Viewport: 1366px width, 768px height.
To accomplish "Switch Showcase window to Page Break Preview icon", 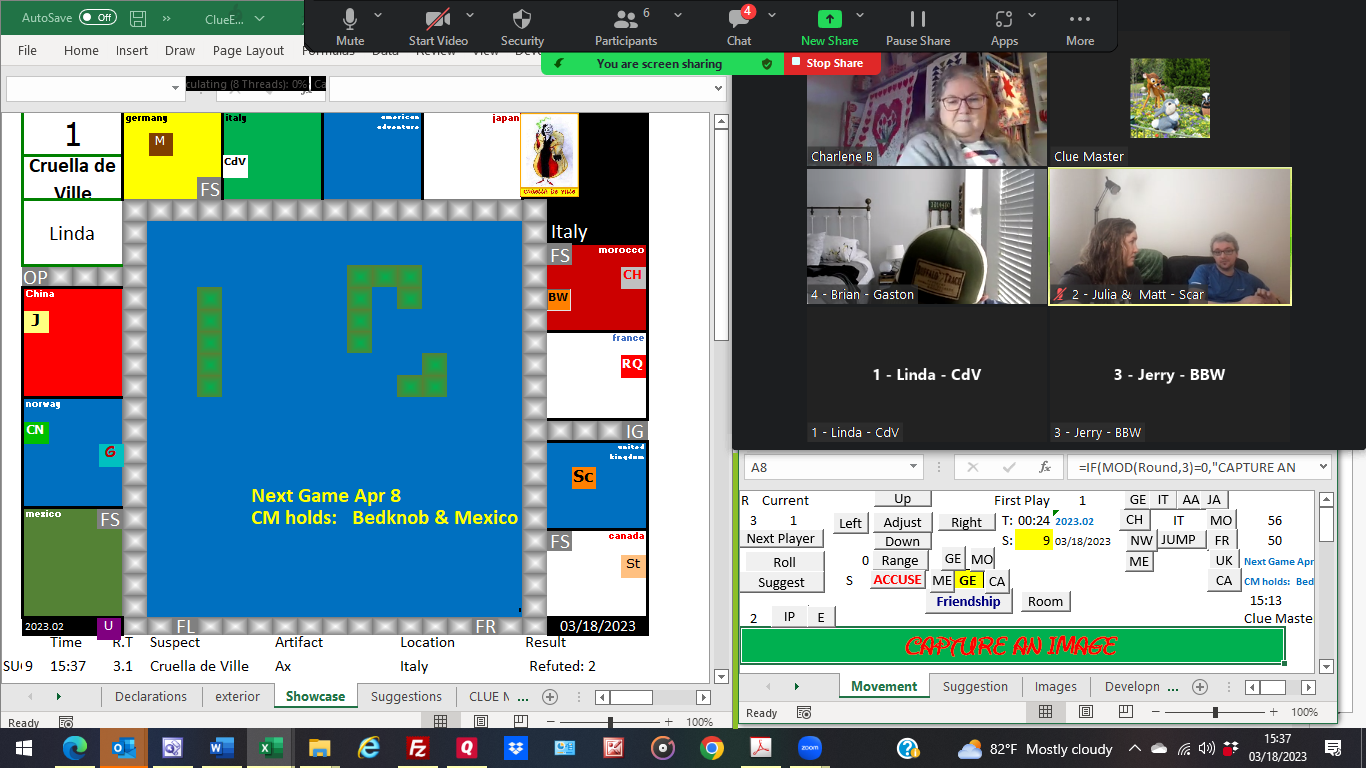I will coord(522,721).
